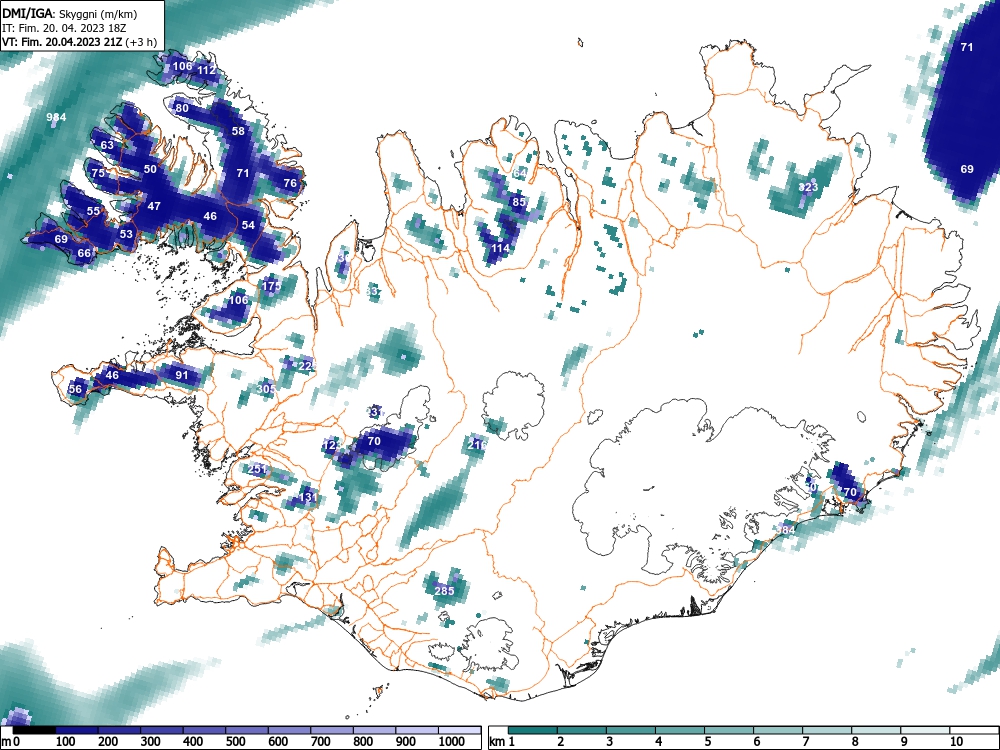Click the visibility label 112 in the Westfjords
This screenshot has width=1000, height=750.
pyautogui.click(x=207, y=70)
